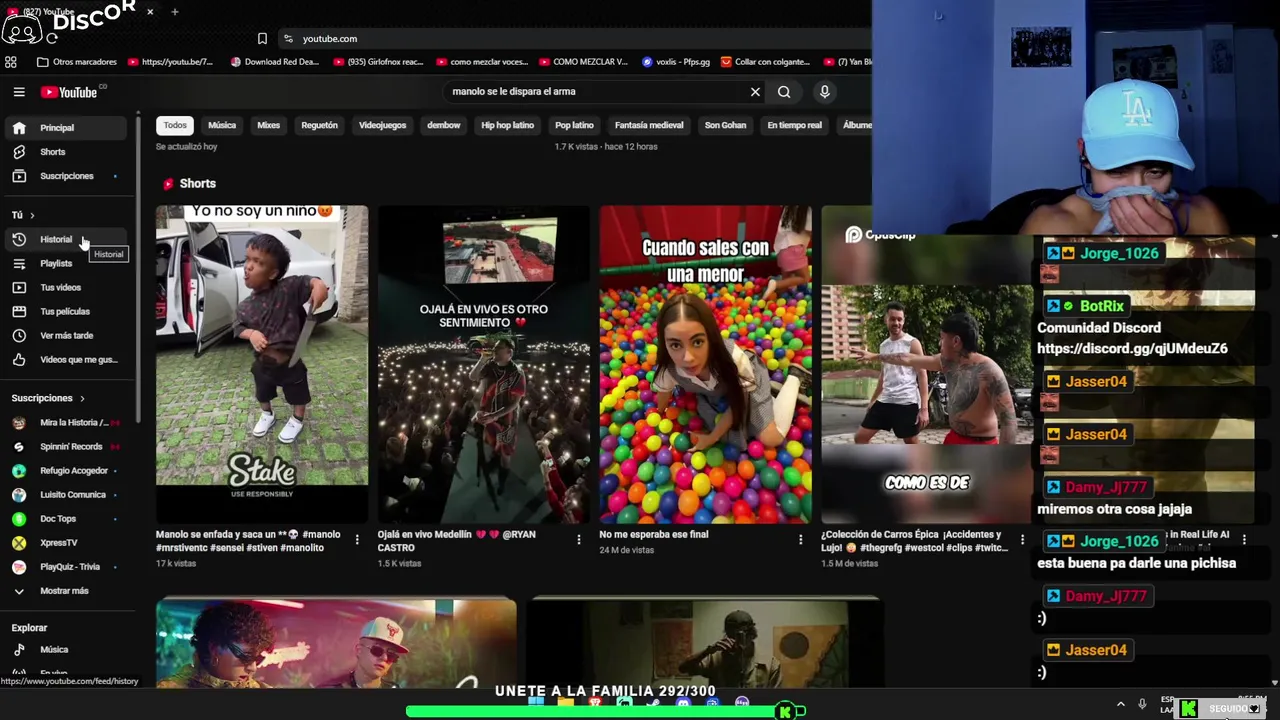Open the Refugio Acogedor subscription channel

[66, 471]
